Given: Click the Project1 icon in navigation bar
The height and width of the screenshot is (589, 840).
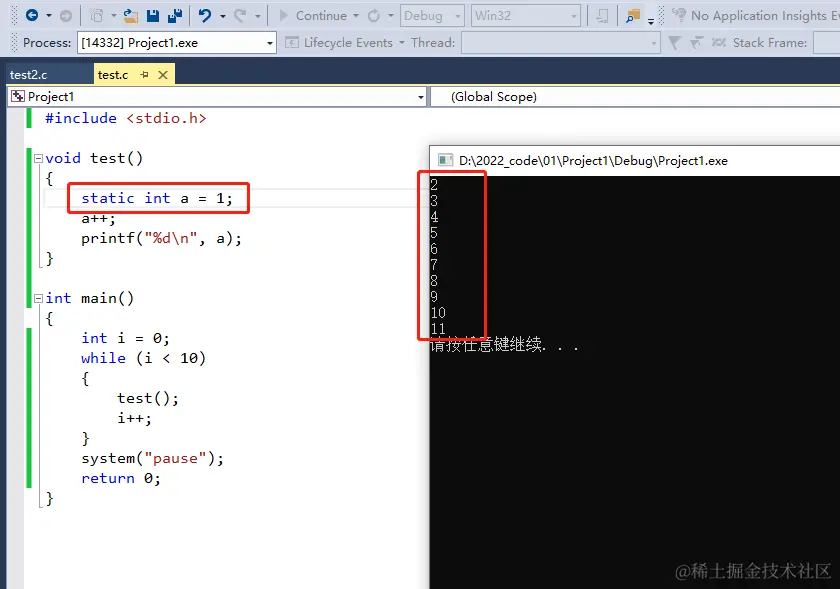Looking at the screenshot, I should tap(18, 96).
